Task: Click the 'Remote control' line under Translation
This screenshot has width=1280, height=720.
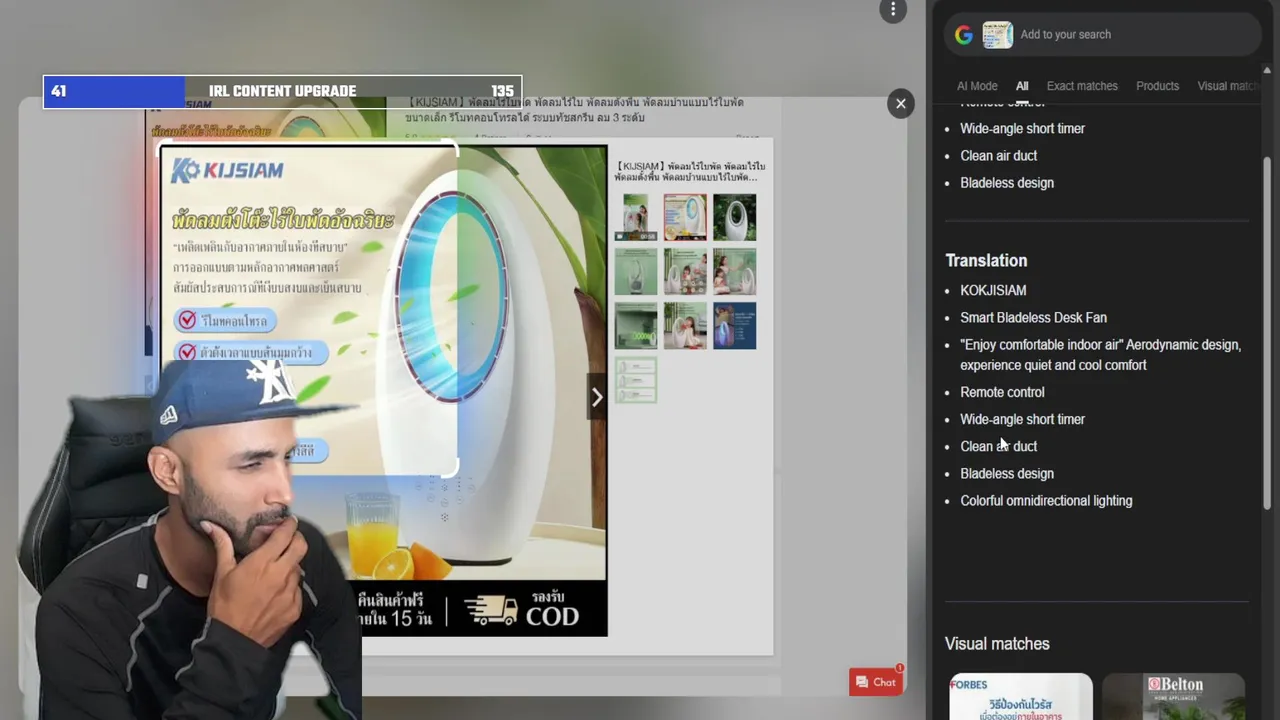Action: coord(1002,392)
